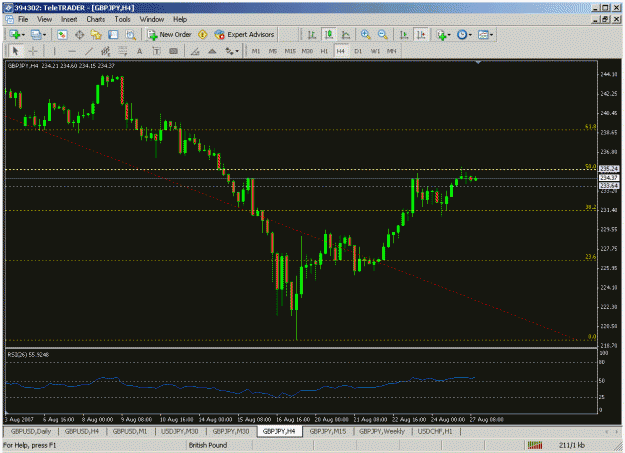Select the text 'A' drawing tool

pos(139,51)
